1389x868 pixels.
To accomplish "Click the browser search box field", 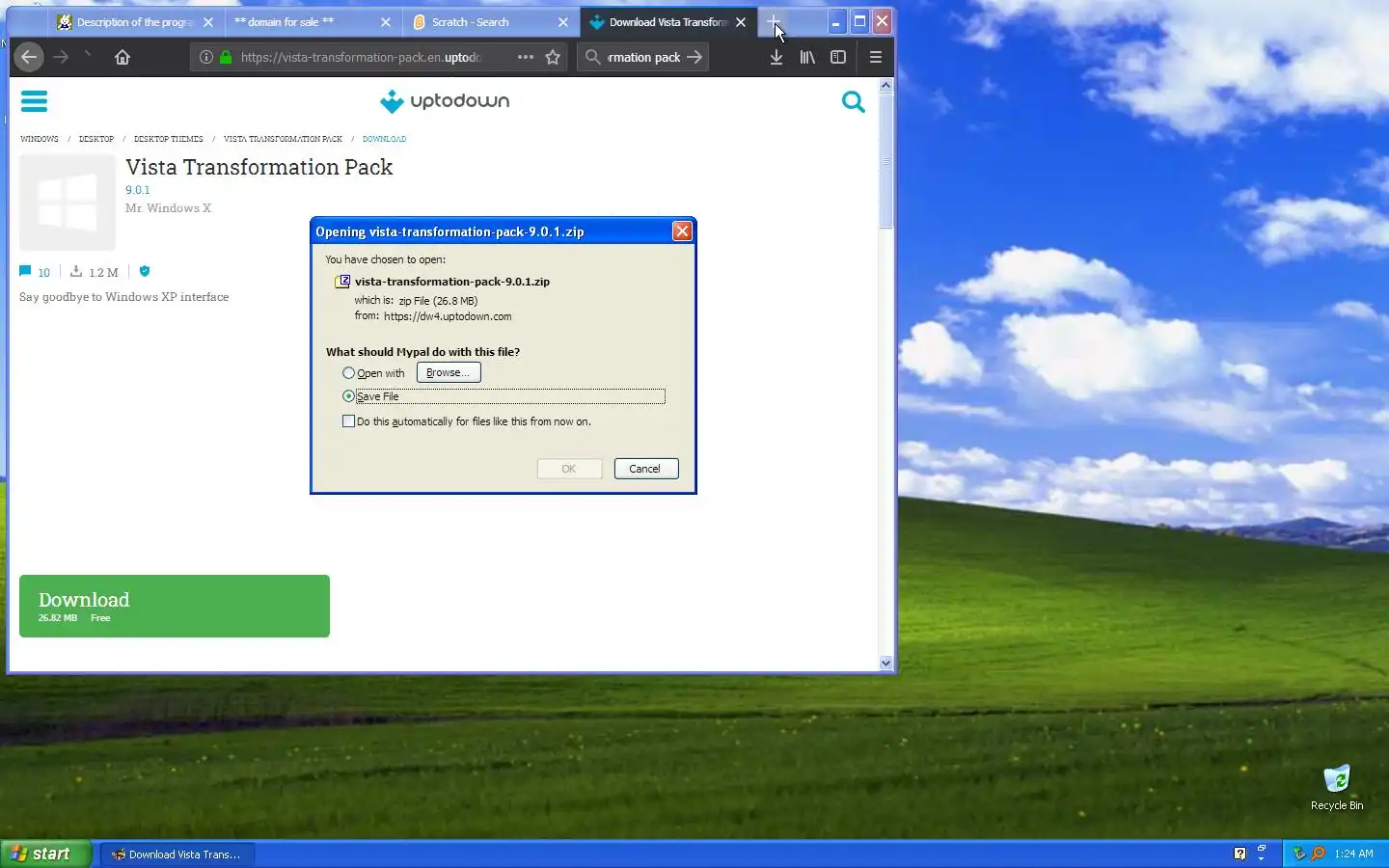I will [x=644, y=57].
